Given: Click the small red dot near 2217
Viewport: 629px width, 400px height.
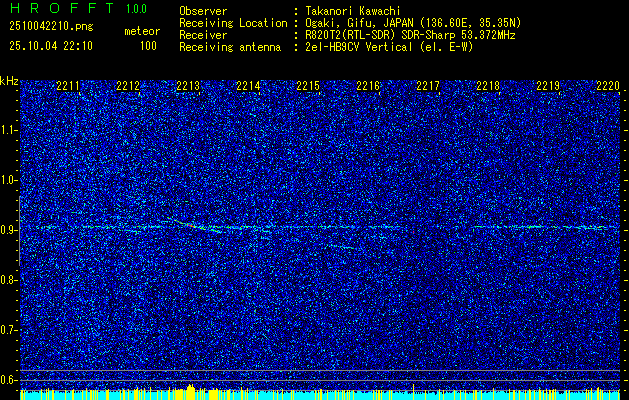Looking at the screenshot, I should pos(413,232).
